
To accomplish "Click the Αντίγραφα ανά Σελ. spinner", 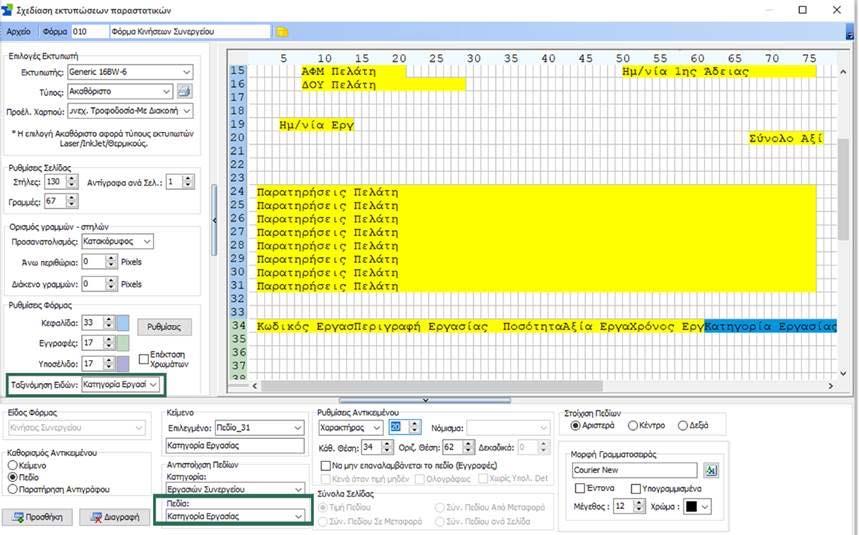I will pos(188,182).
